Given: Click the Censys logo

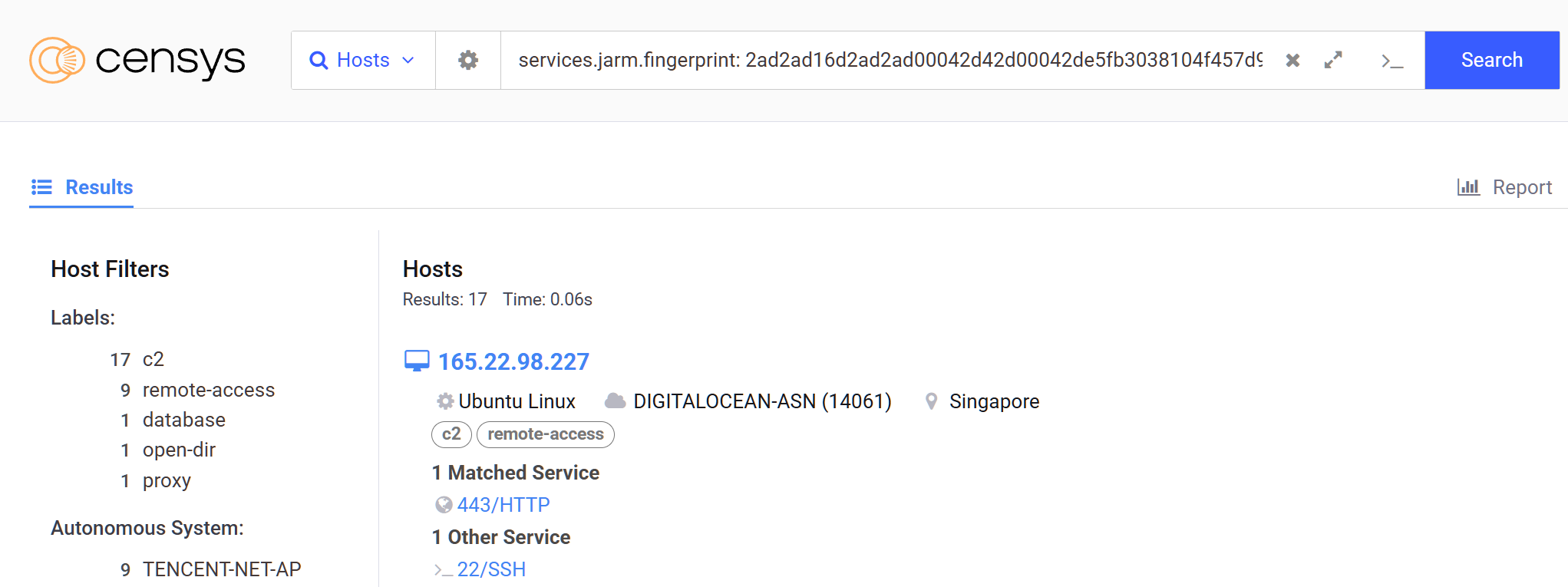Looking at the screenshot, I should (x=137, y=60).
